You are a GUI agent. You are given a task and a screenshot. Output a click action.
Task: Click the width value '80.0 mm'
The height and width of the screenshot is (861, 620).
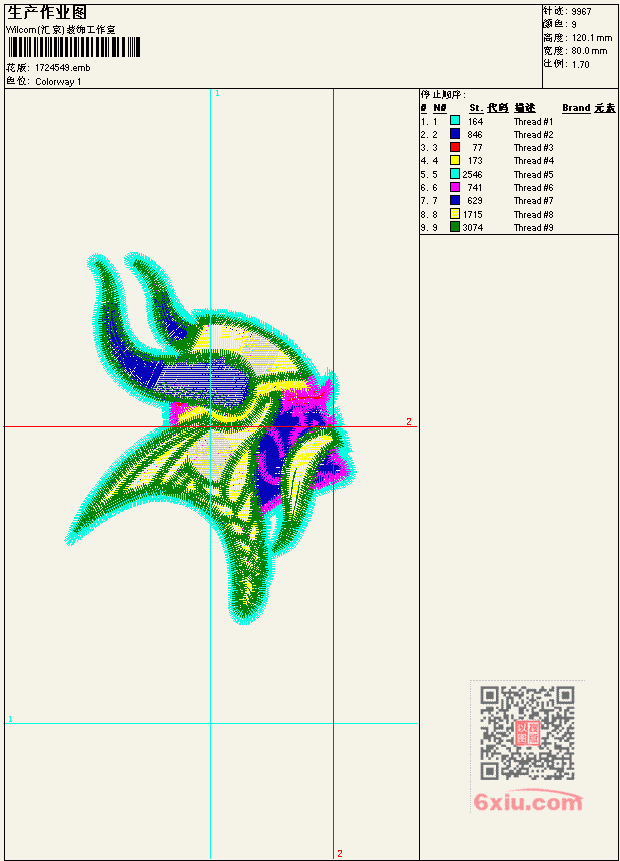point(590,51)
